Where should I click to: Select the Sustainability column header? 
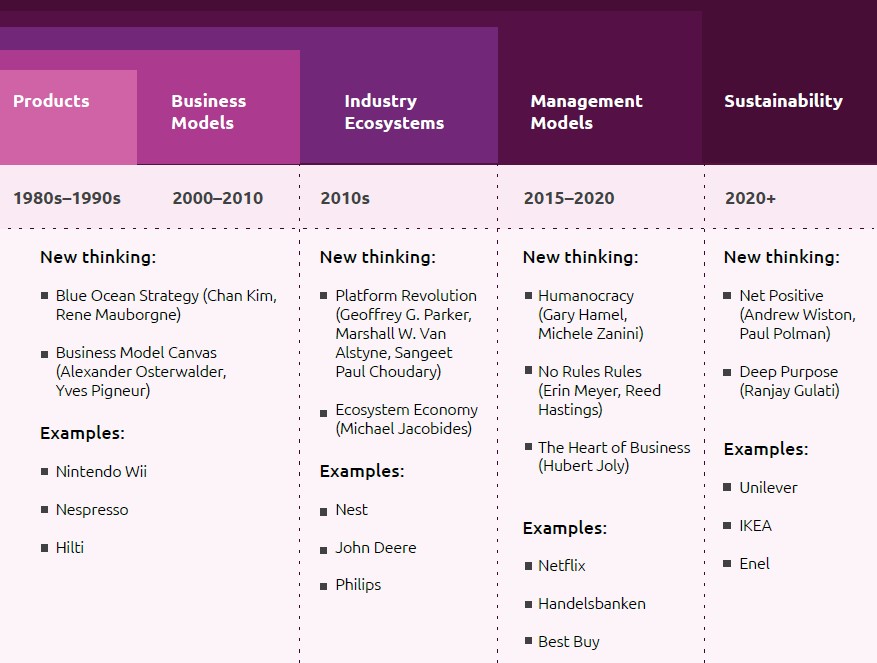tap(783, 101)
